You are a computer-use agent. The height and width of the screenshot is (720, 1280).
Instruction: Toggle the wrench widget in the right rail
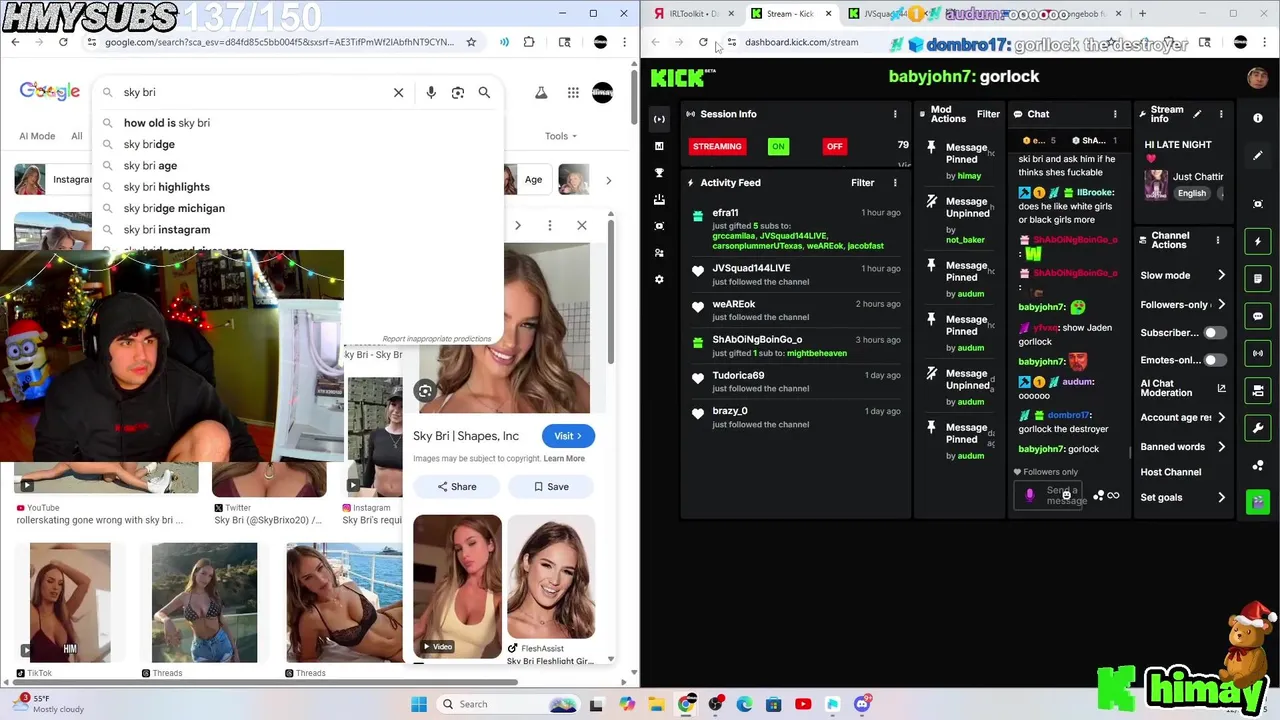pos(1258,428)
